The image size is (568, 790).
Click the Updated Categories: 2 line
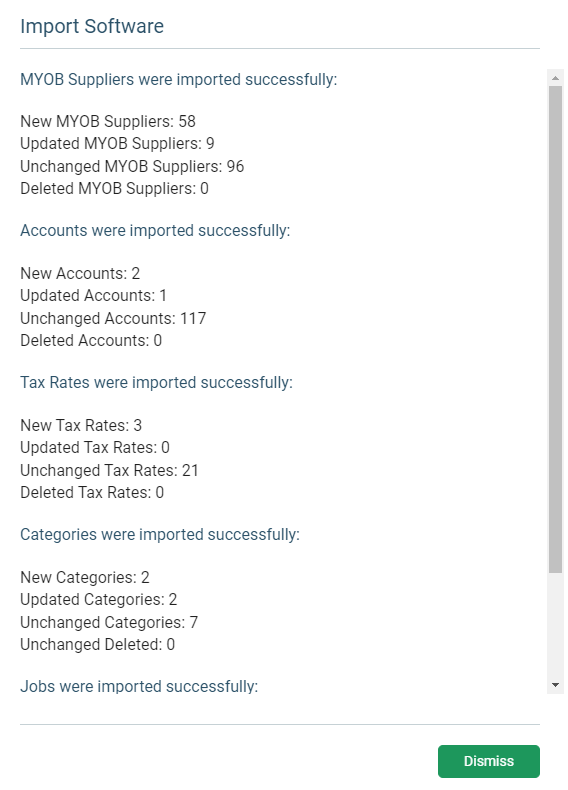pos(99,600)
